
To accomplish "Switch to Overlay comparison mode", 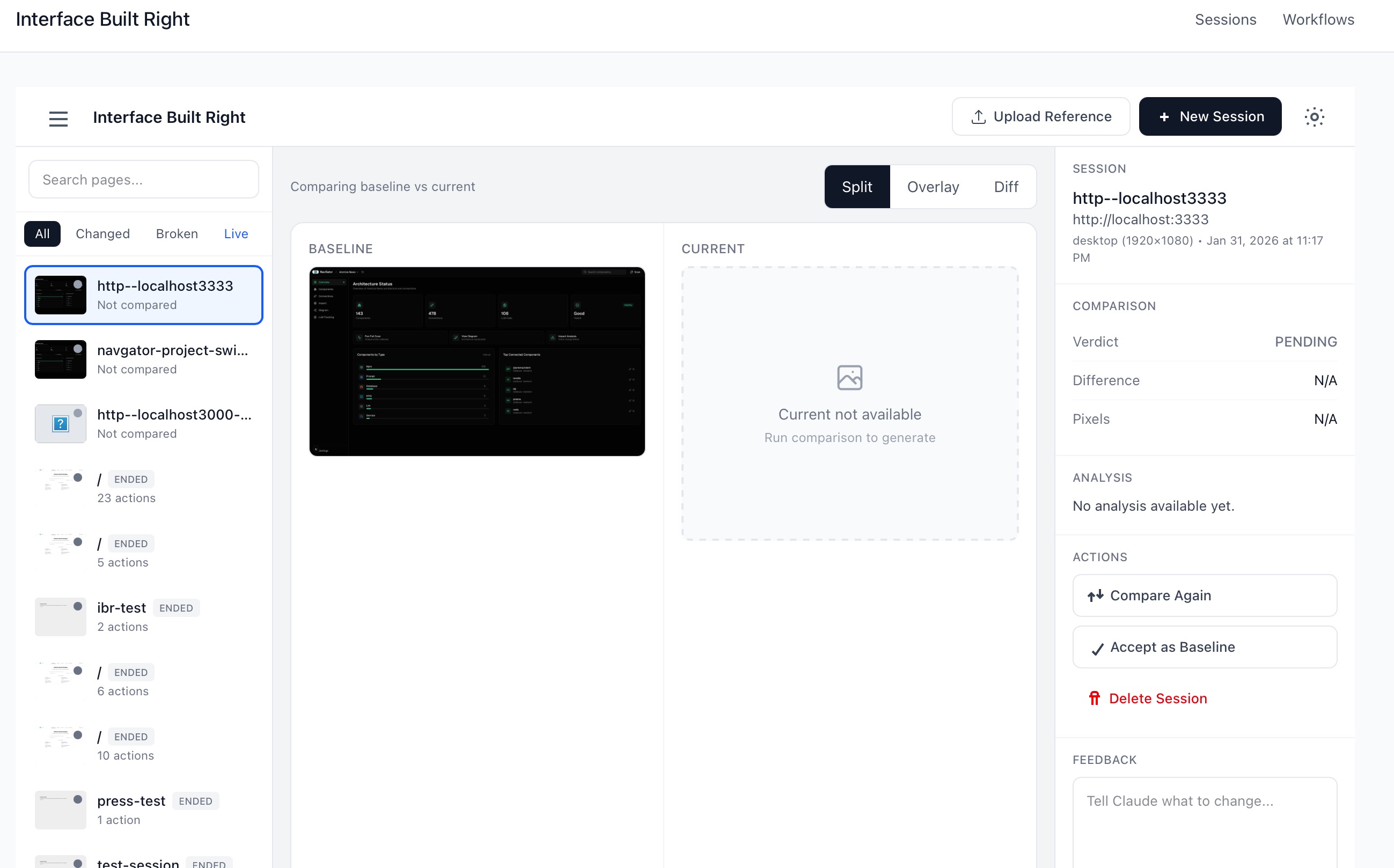I will 933,187.
